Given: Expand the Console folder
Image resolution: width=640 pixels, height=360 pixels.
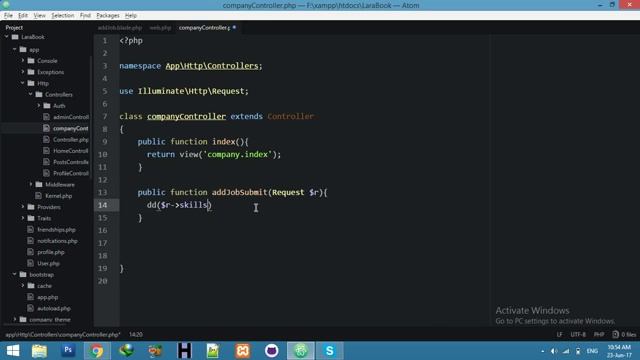Looking at the screenshot, I should click(23, 60).
